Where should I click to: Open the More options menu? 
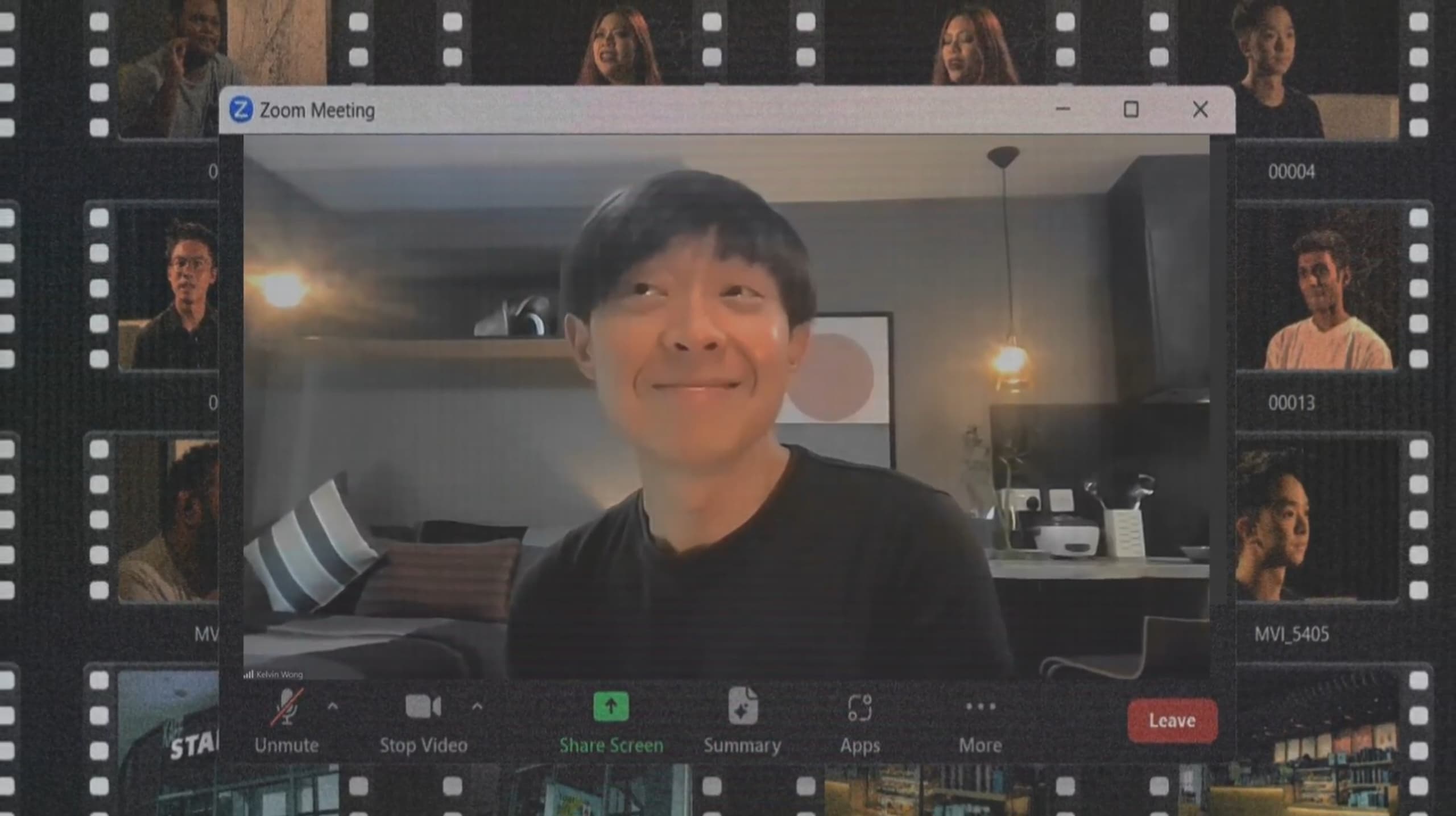981,707
